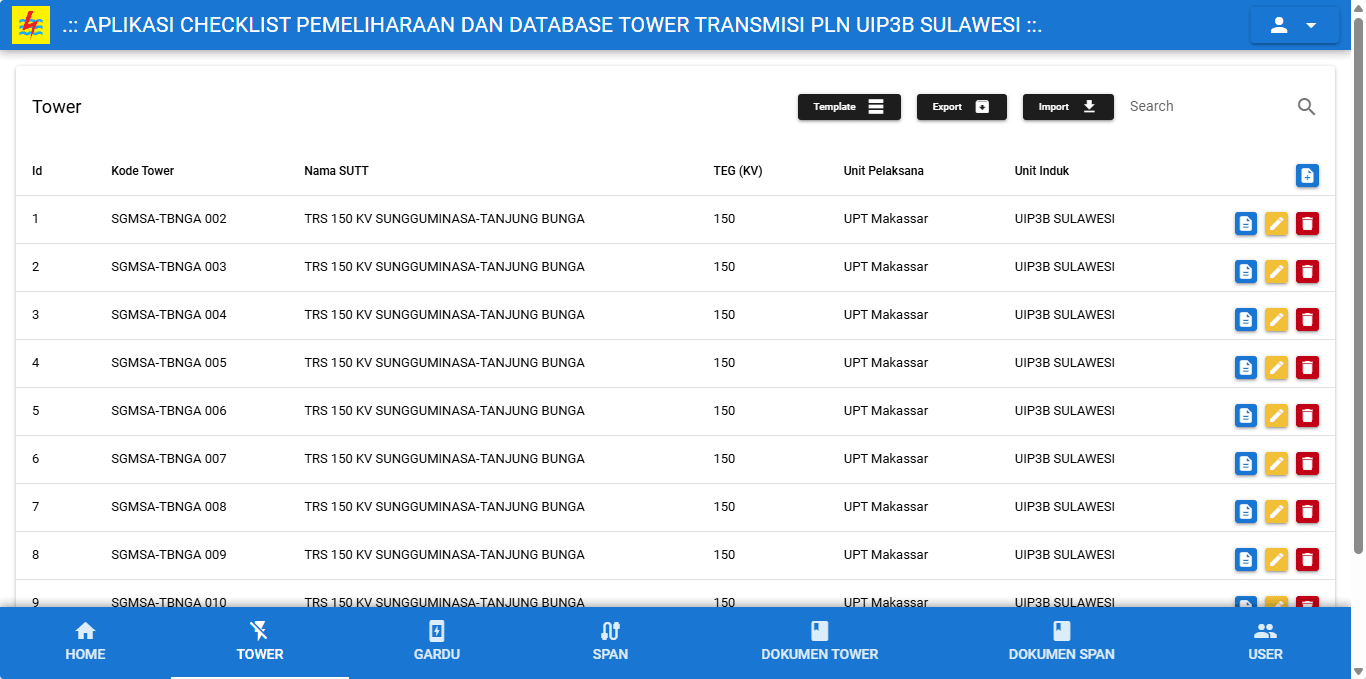The width and height of the screenshot is (1366, 679).
Task: View details of SGMSA-TBNGA 008
Action: [x=1246, y=511]
